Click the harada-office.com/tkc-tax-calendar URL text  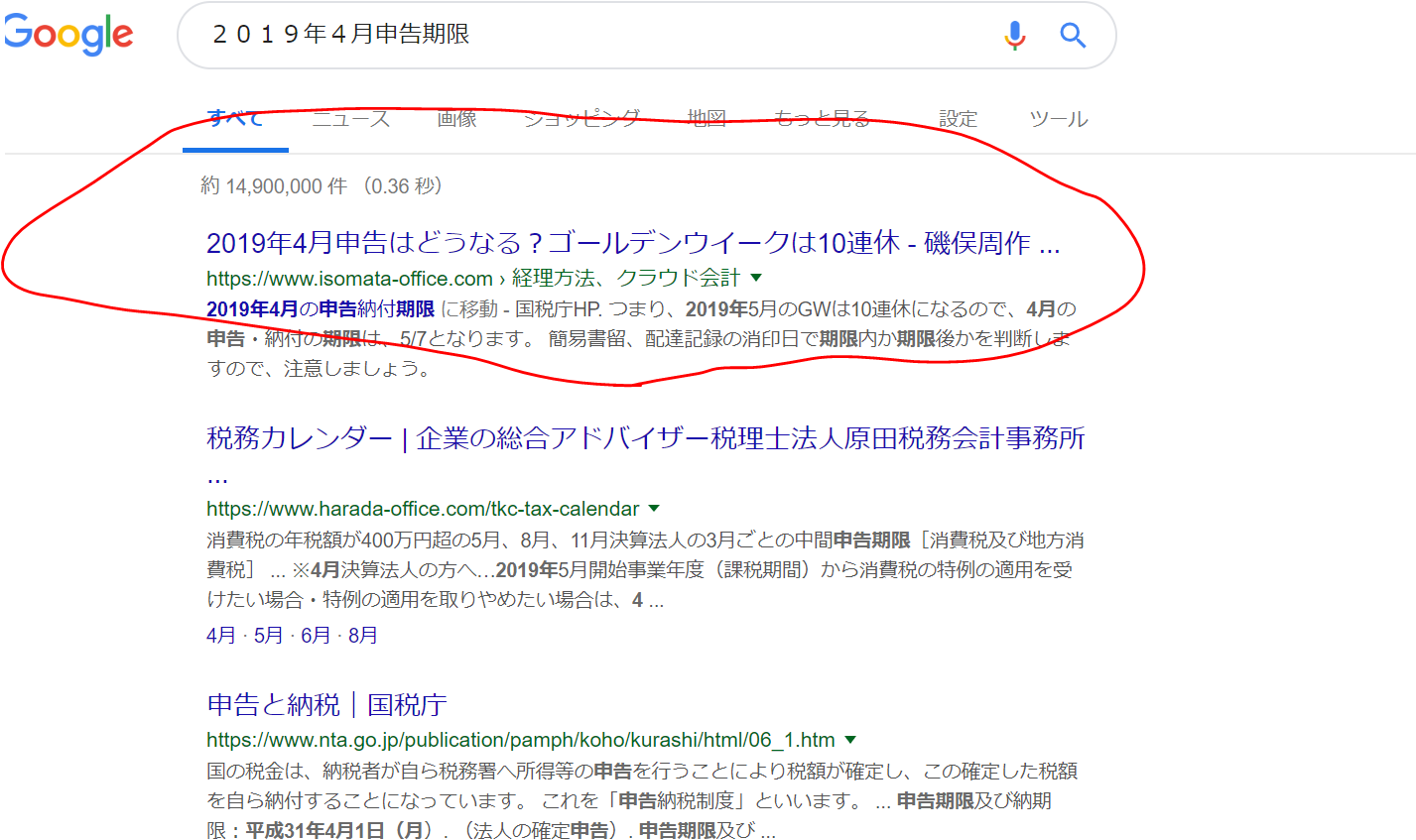(423, 509)
